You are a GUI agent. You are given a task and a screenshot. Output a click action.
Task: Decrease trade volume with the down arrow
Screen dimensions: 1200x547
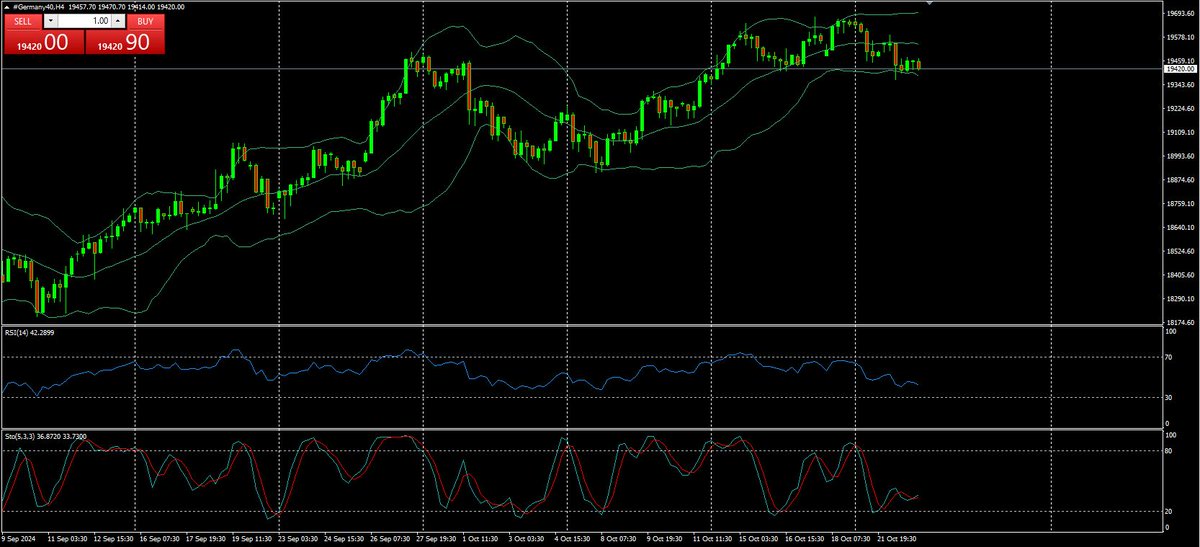[50, 20]
